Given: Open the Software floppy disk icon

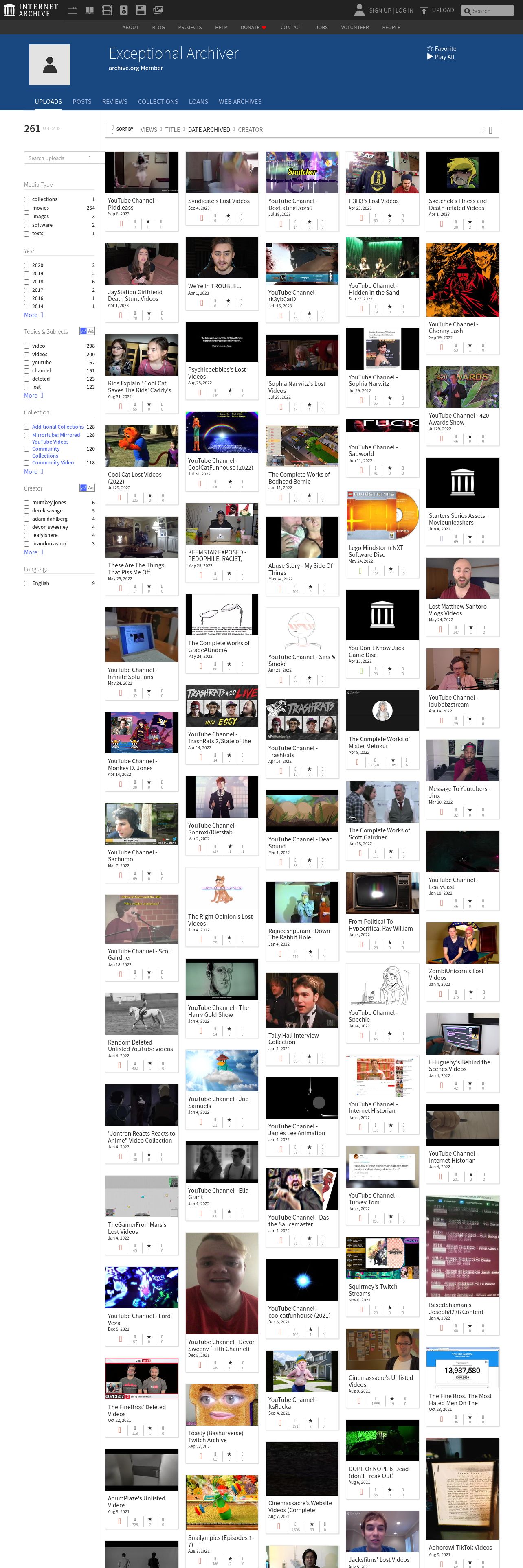Looking at the screenshot, I should [x=141, y=10].
